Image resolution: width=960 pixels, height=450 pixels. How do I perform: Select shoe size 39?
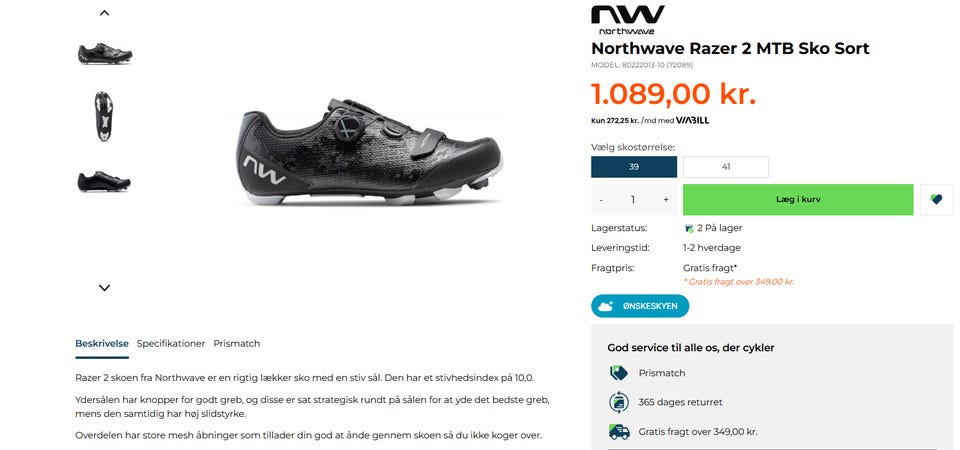point(634,167)
